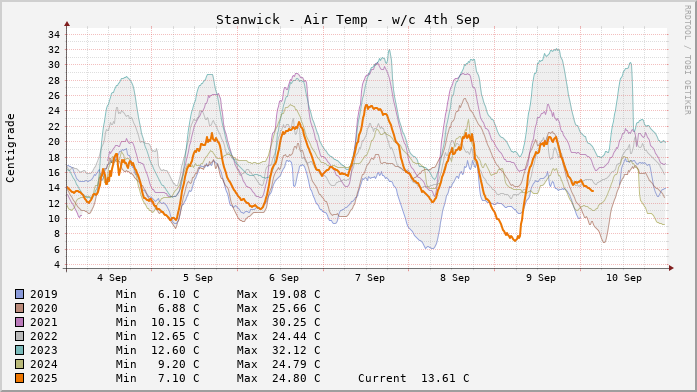Click the end of the orange 2025 line
The image size is (697, 392).
(x=593, y=191)
